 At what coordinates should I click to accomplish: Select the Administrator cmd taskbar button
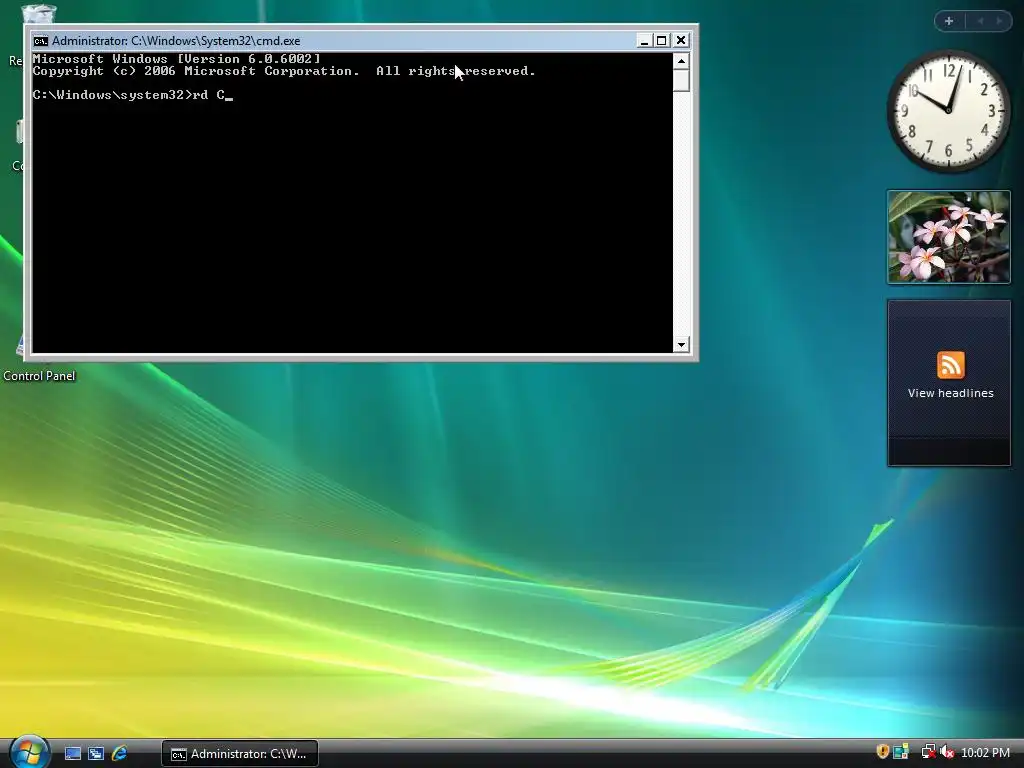(240, 754)
